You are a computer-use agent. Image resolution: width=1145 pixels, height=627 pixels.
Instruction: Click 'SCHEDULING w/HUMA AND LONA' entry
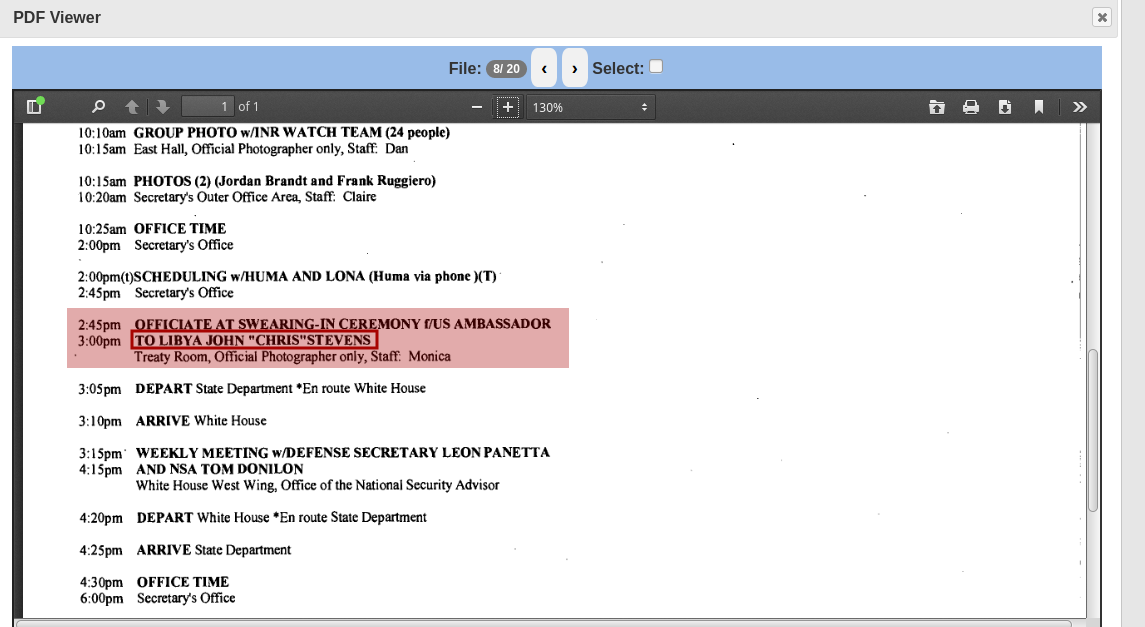[x=315, y=276]
